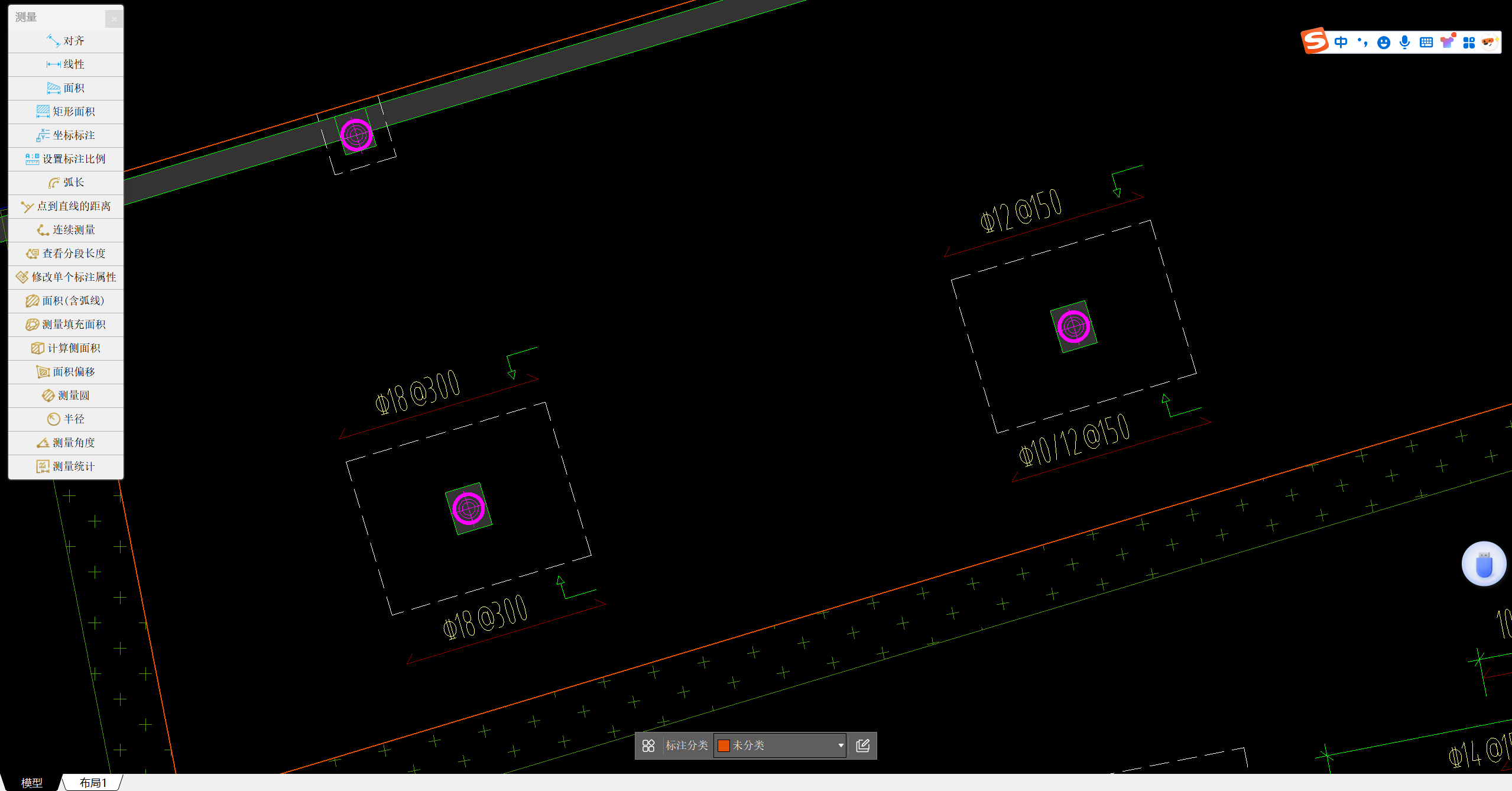Activate the 矩形面积 rectangle area tool
Image resolution: width=1512 pixels, height=791 pixels.
66,112
